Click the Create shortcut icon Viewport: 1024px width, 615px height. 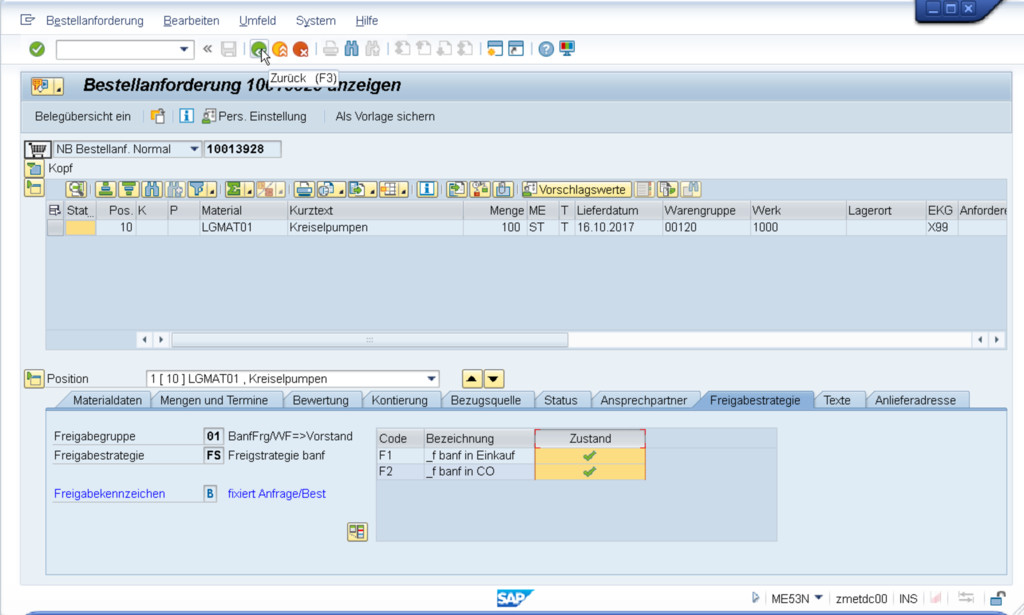[x=516, y=49]
